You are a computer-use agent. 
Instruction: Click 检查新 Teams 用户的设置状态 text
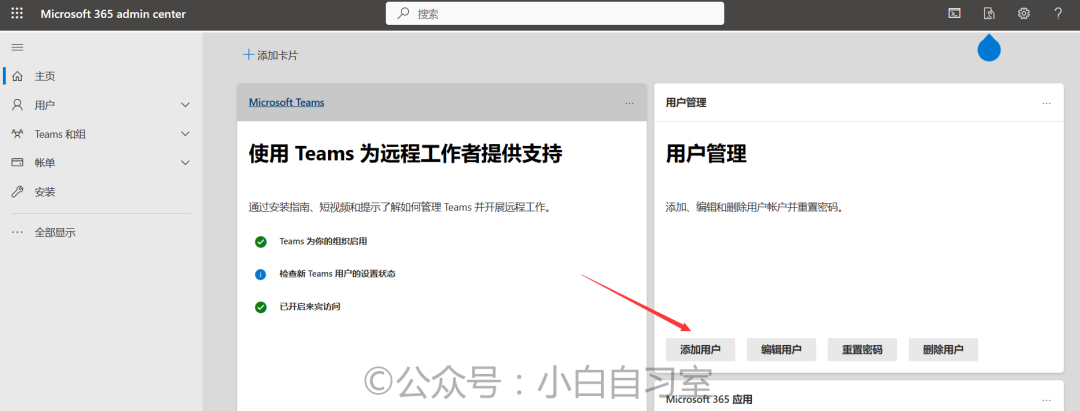(338, 274)
